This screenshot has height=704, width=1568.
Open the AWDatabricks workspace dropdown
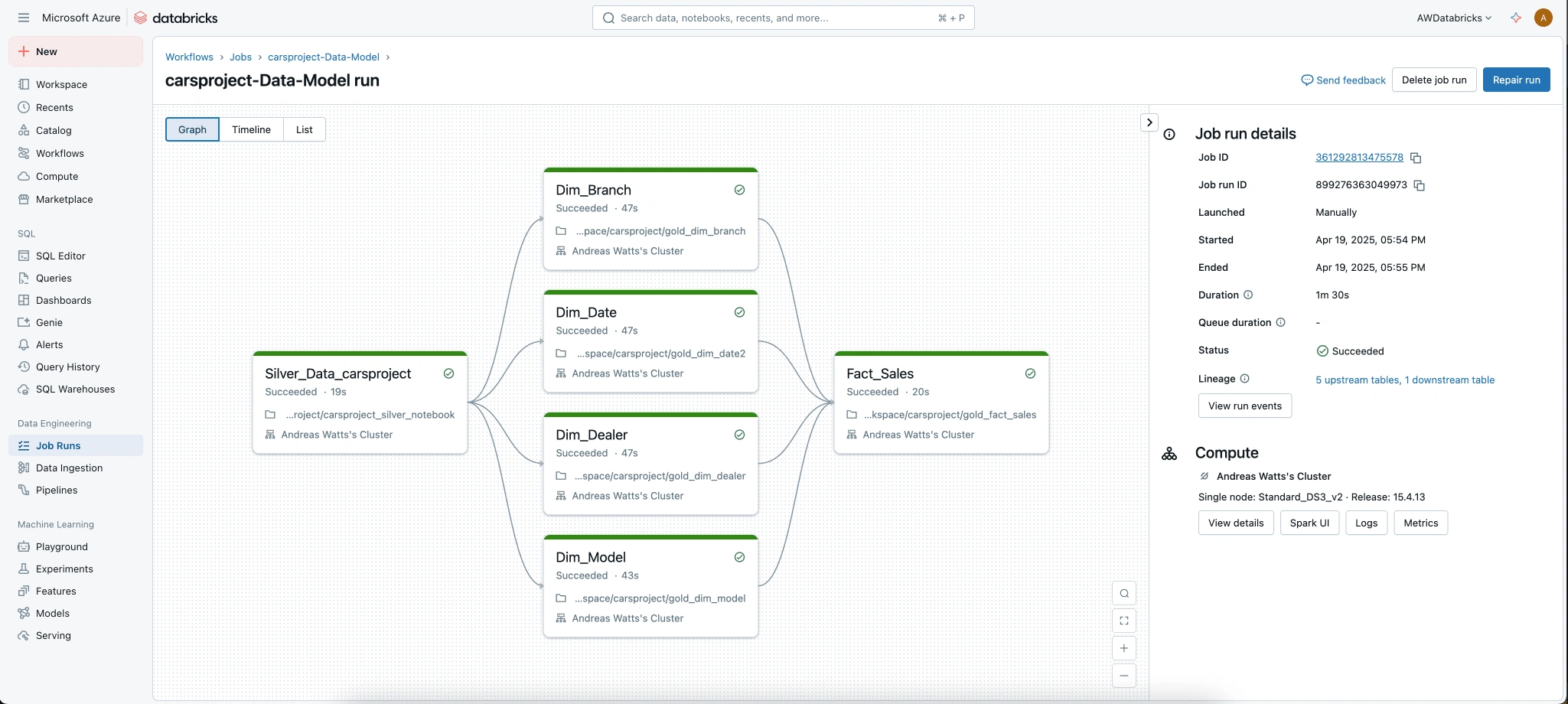1454,18
